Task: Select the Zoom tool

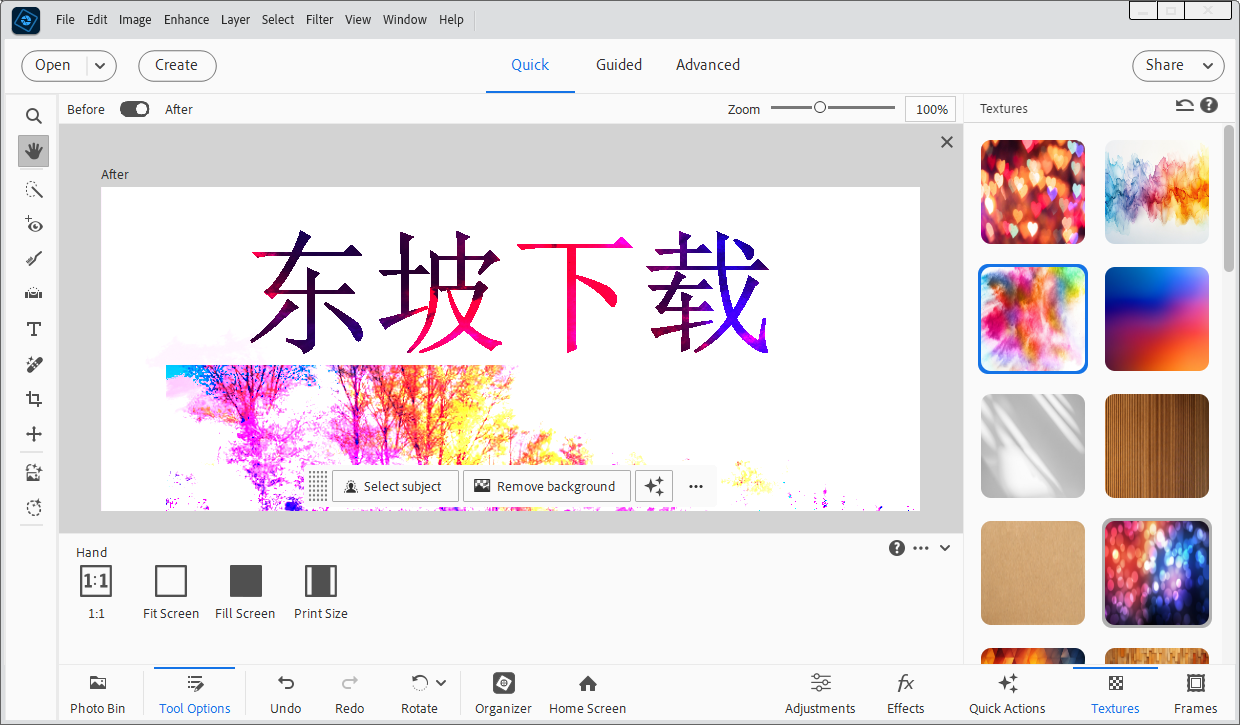Action: [33, 115]
